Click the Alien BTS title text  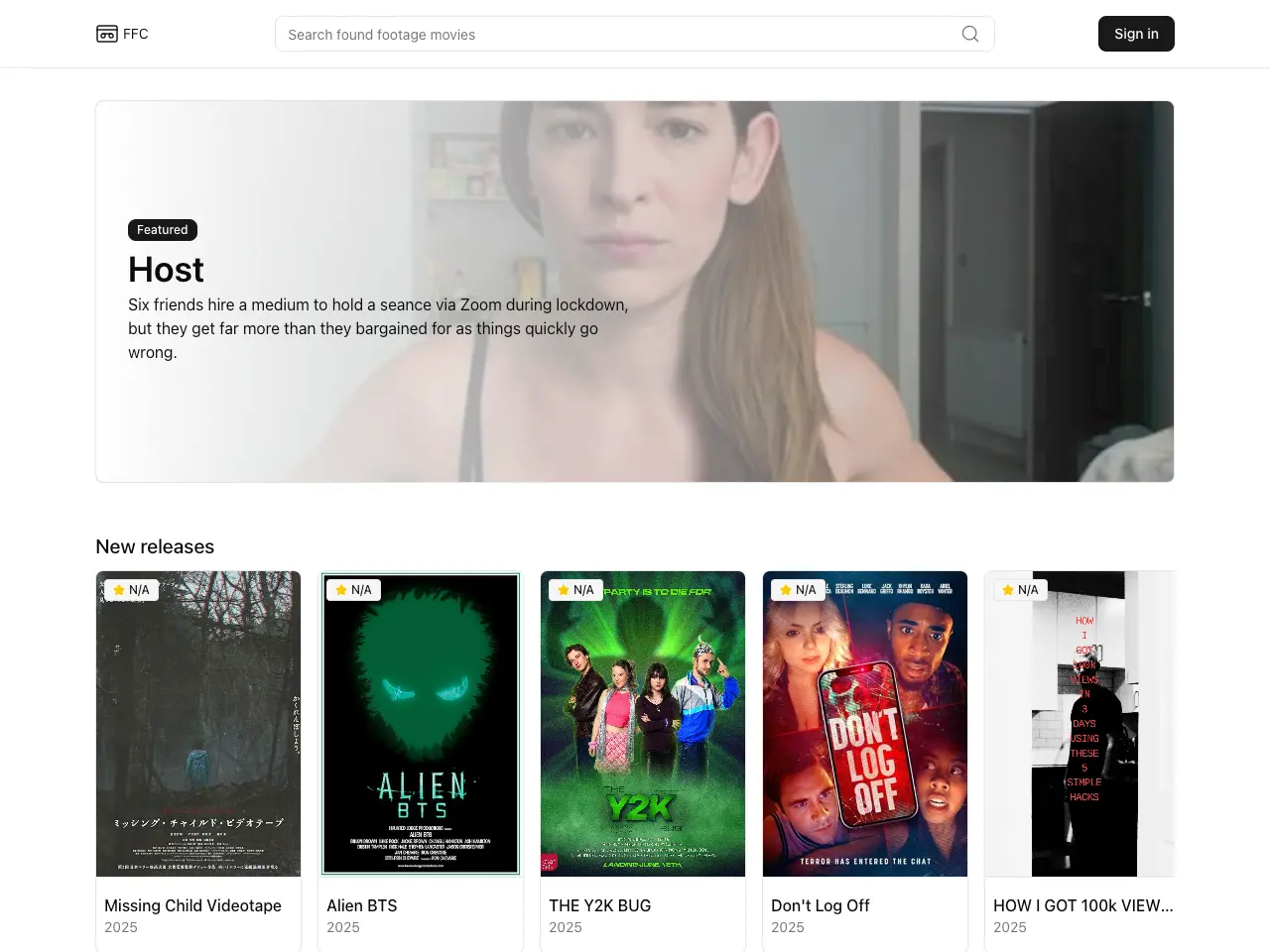[x=362, y=905]
